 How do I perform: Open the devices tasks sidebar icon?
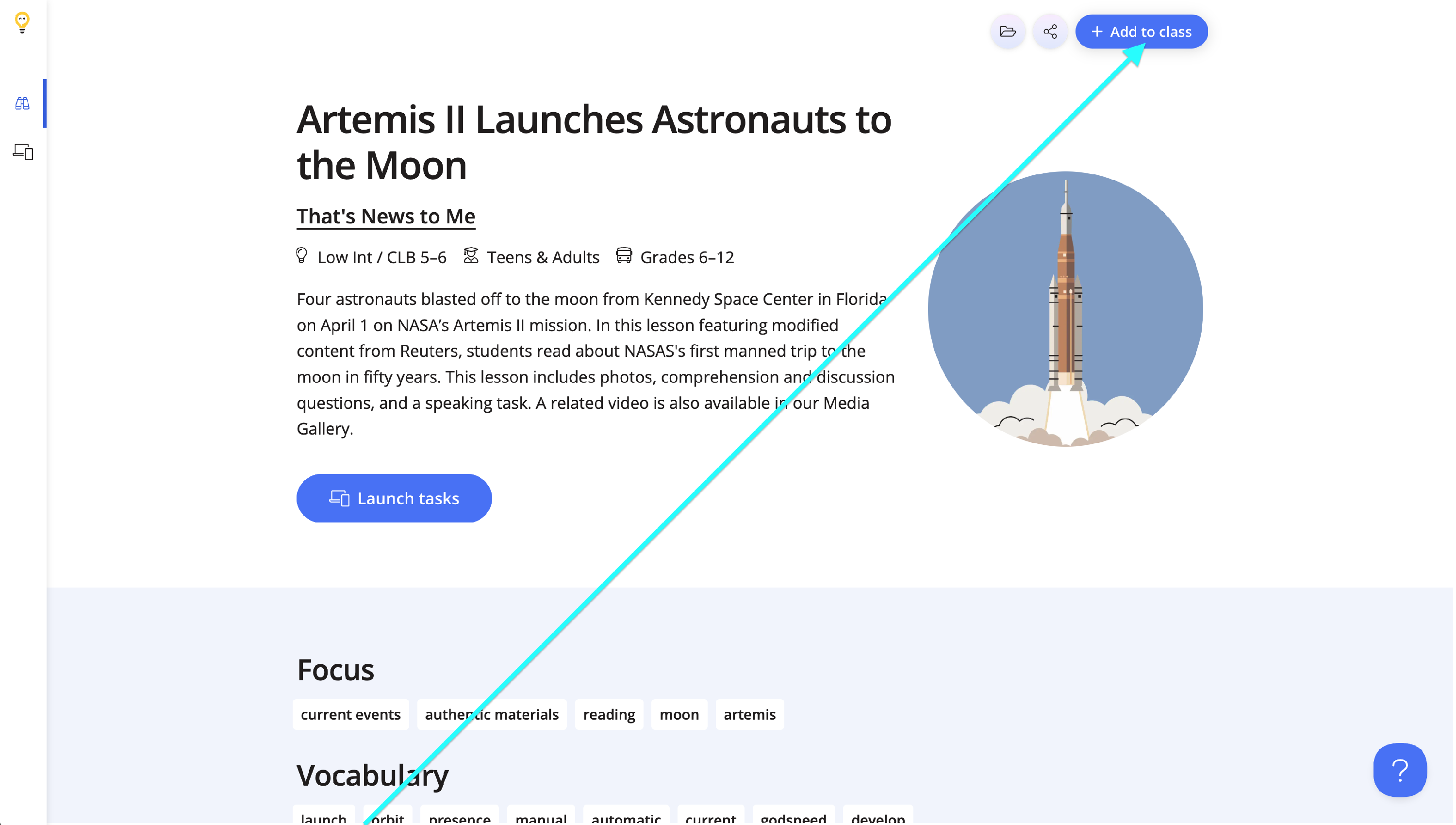pyautogui.click(x=23, y=152)
